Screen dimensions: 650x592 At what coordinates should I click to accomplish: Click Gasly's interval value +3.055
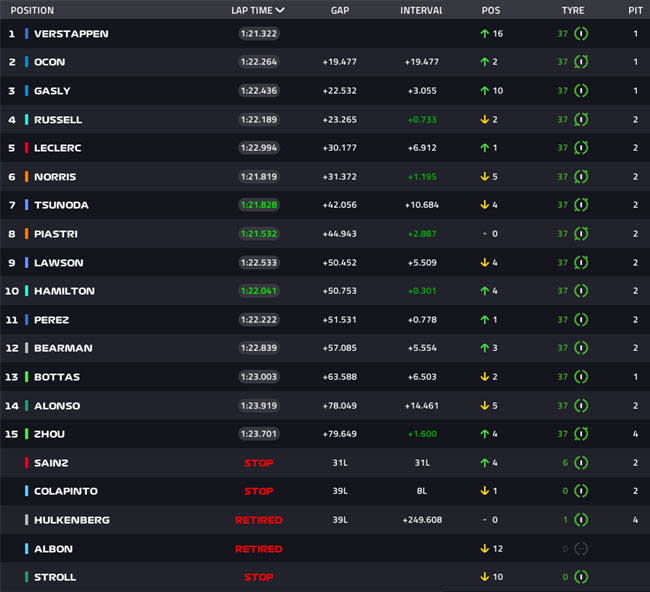(x=422, y=91)
